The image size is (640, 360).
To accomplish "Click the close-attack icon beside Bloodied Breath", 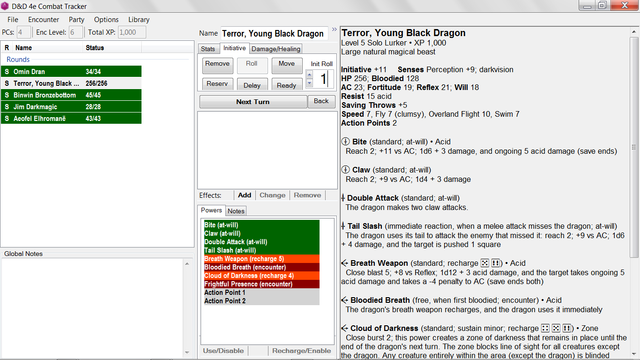I will click(344, 300).
